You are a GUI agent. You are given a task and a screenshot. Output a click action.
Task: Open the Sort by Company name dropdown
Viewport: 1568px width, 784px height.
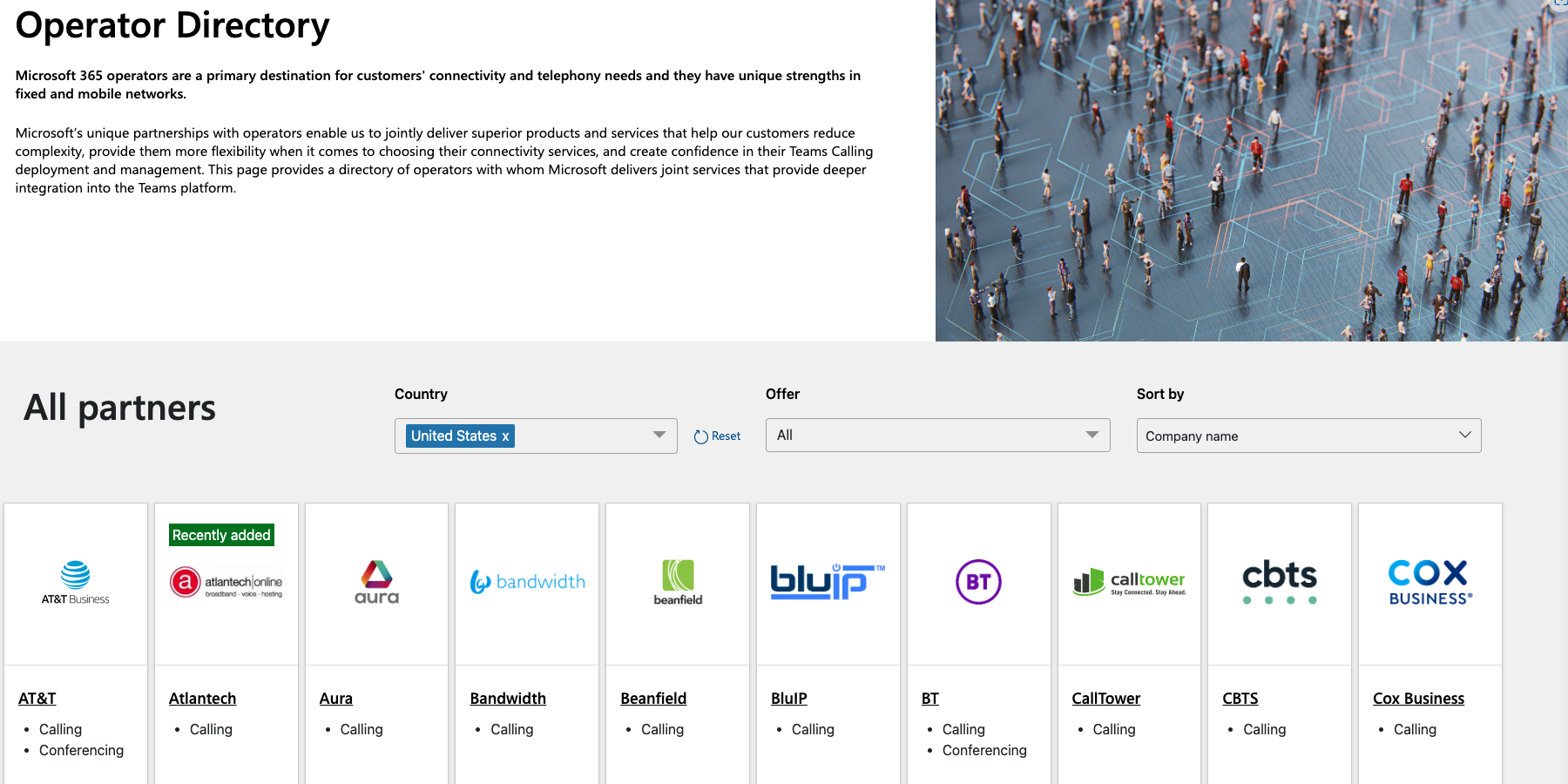(x=1308, y=436)
